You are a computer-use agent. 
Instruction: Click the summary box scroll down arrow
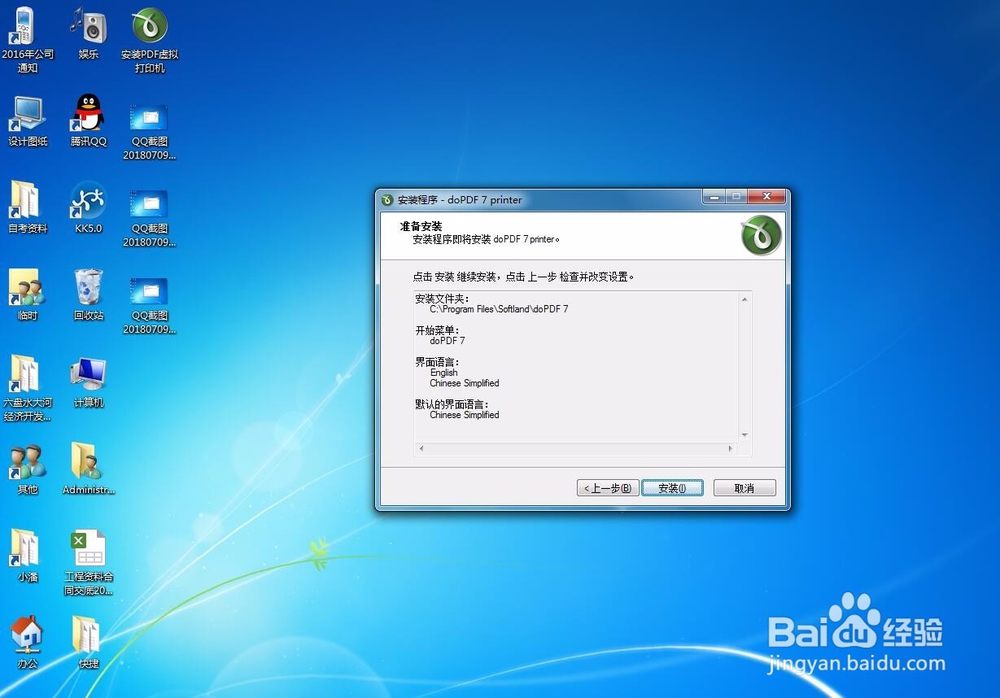744,435
